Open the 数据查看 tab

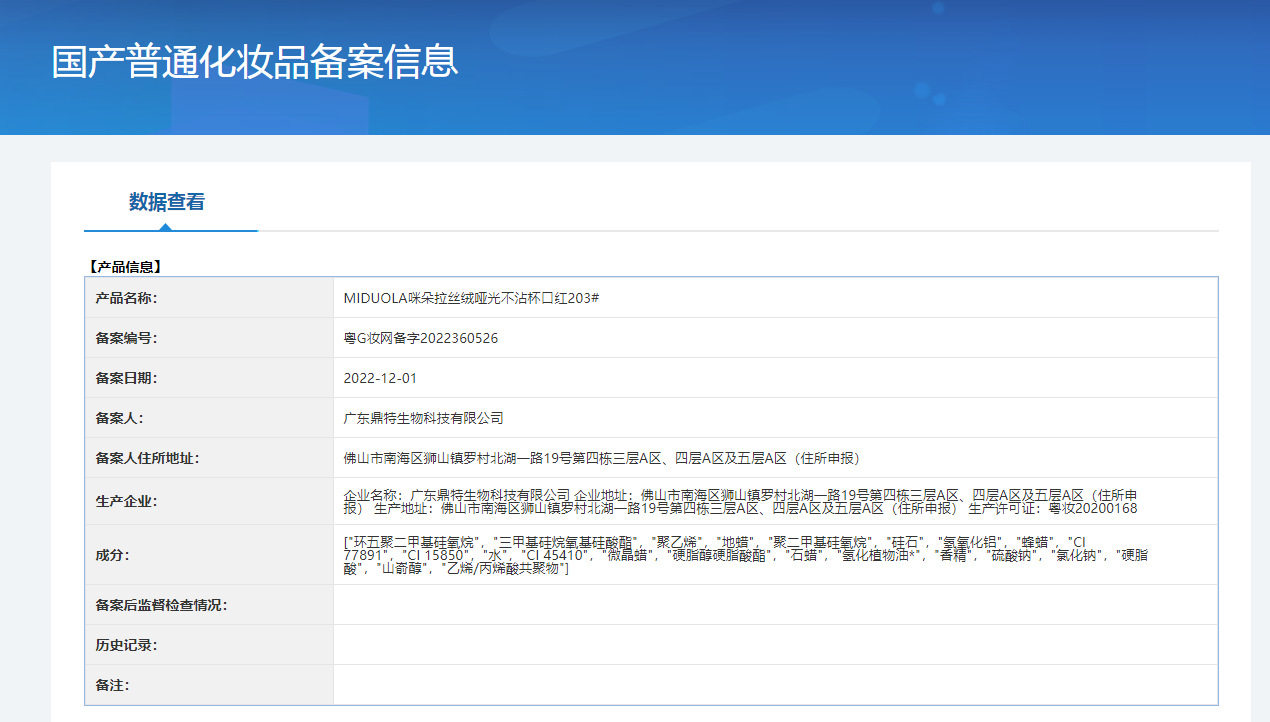[x=167, y=202]
